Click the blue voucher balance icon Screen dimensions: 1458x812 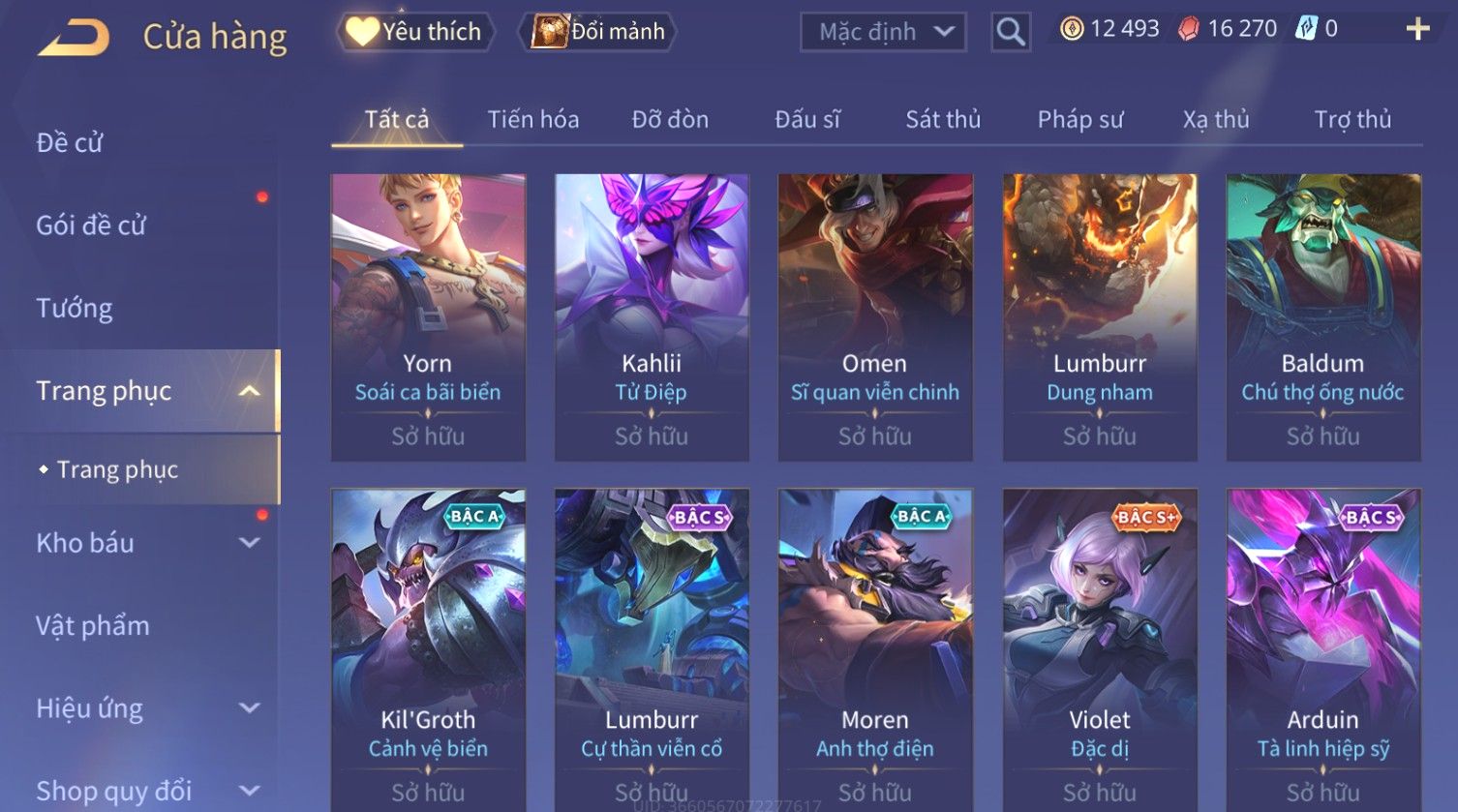pyautogui.click(x=1306, y=29)
